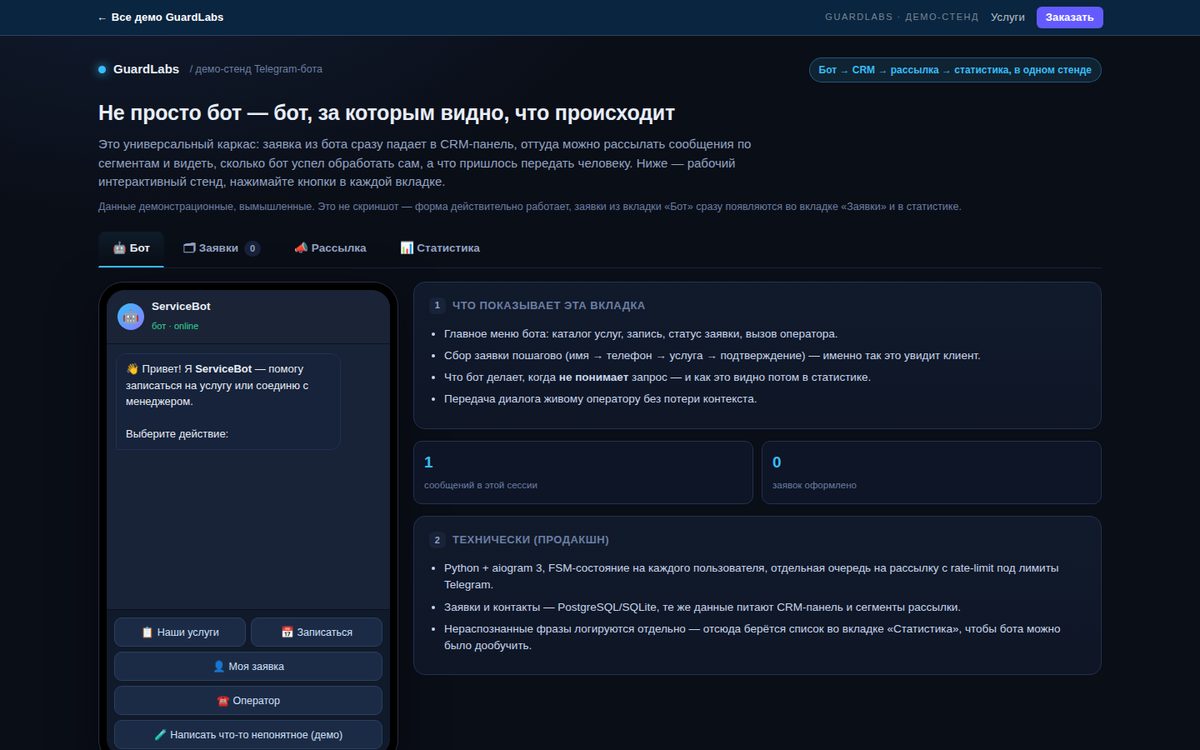The image size is (1200, 750).
Task: Go back via Все демо GuardLabs link
Action: (160, 17)
